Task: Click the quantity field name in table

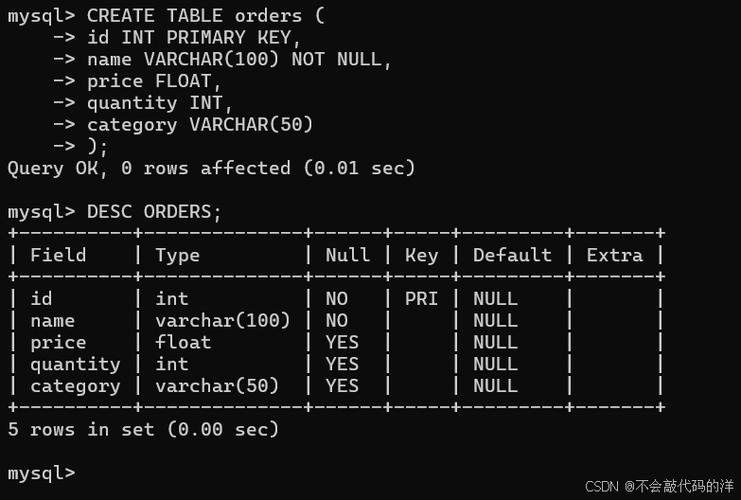Action: [x=75, y=364]
